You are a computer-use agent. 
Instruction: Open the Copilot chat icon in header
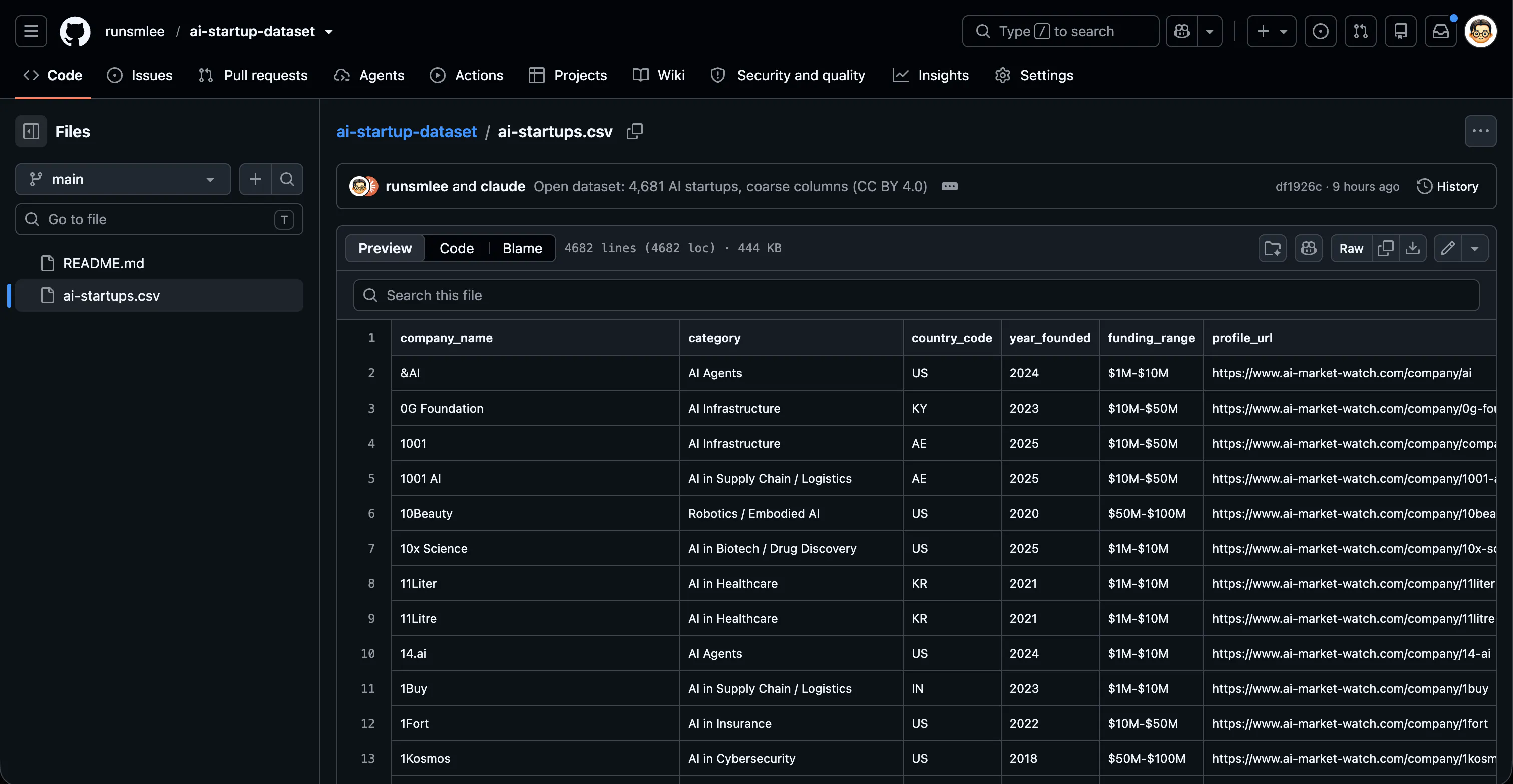pos(1181,31)
